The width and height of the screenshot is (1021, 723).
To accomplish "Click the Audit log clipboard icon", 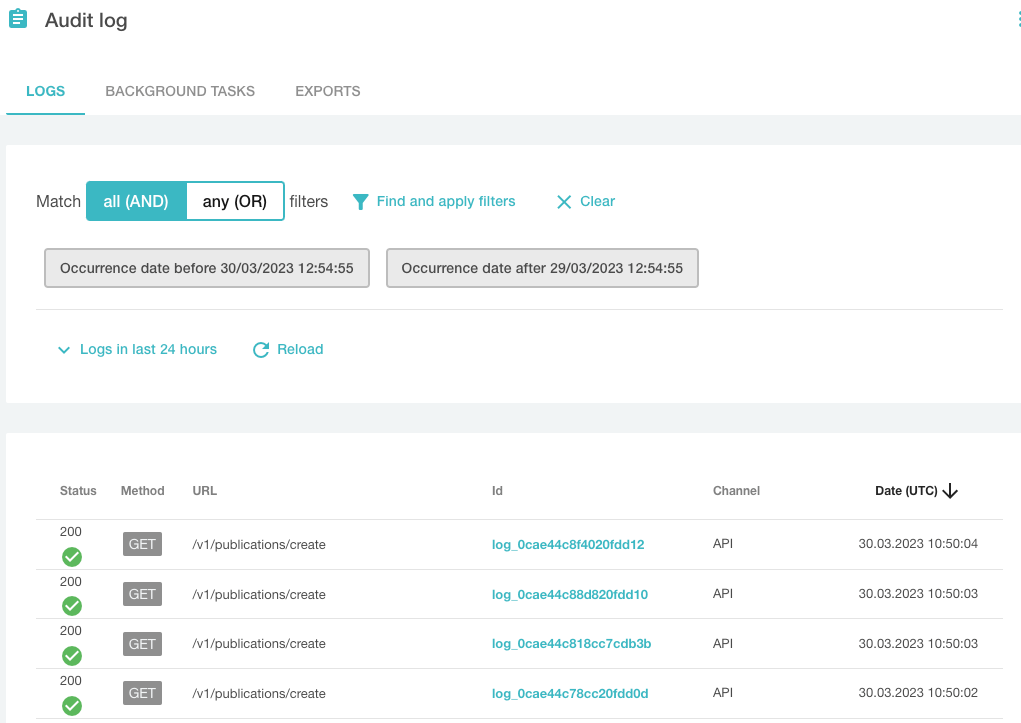I will (18, 20).
